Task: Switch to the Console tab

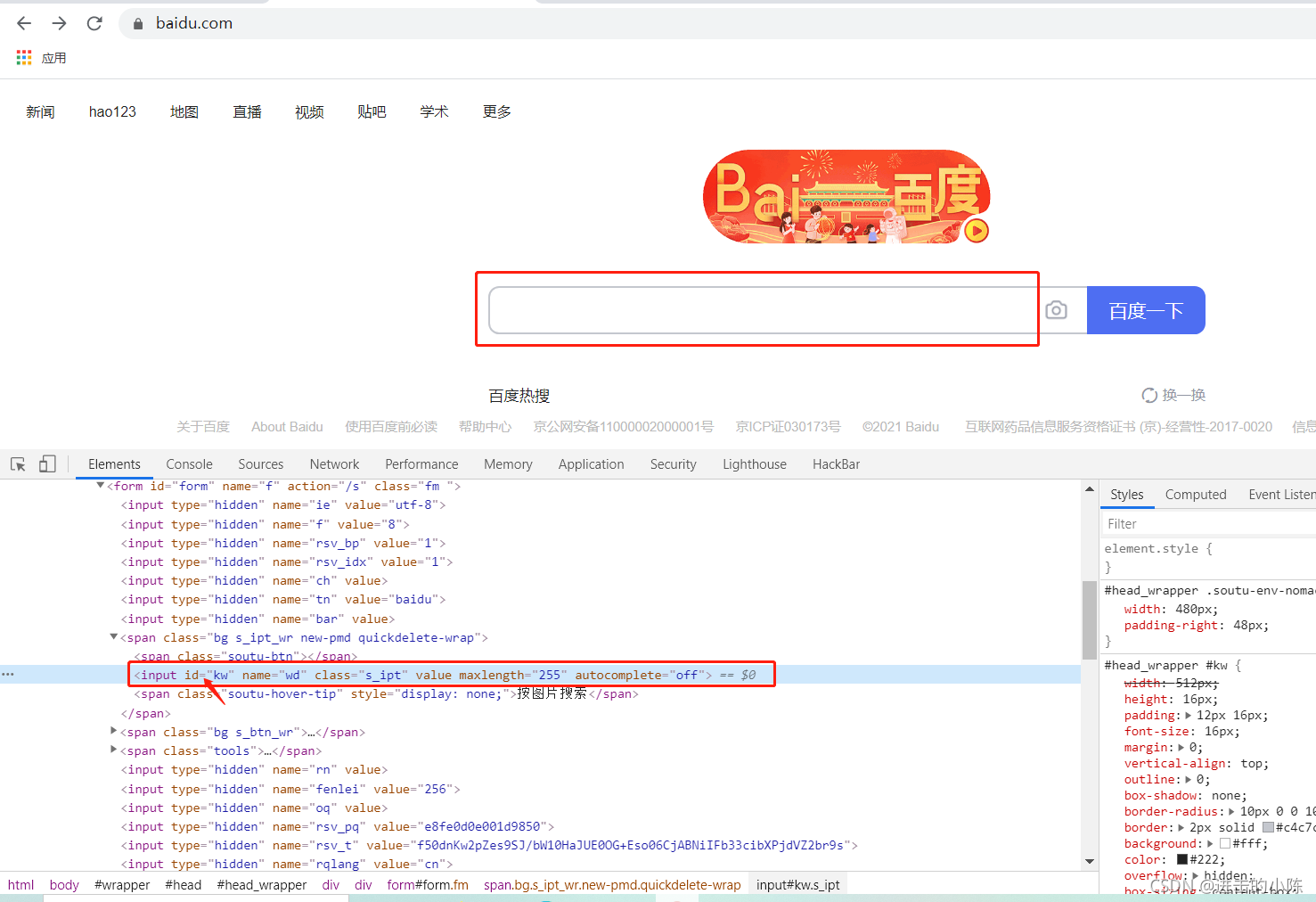Action: [x=189, y=464]
